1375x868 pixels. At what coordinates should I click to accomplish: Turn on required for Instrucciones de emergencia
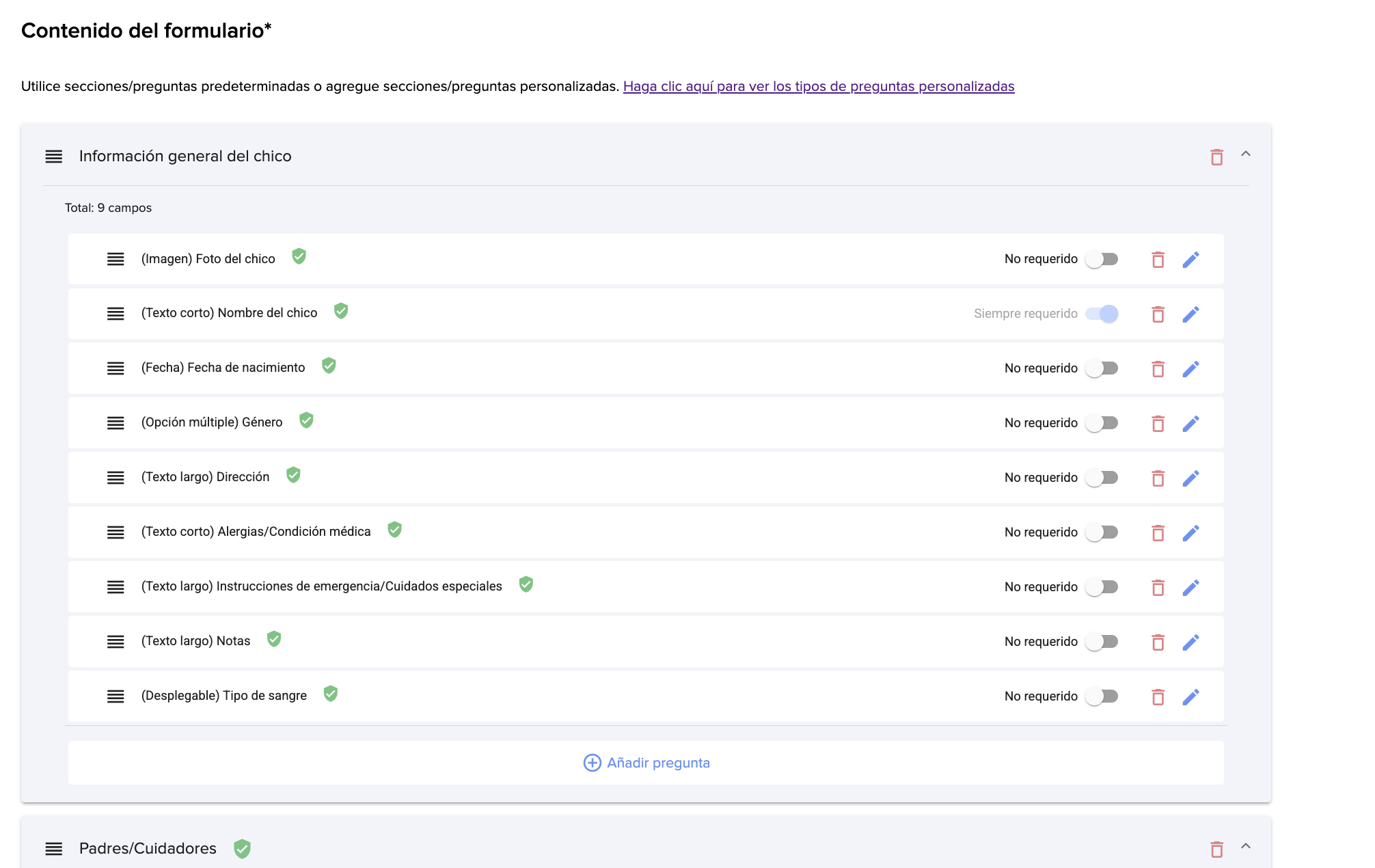click(x=1102, y=587)
